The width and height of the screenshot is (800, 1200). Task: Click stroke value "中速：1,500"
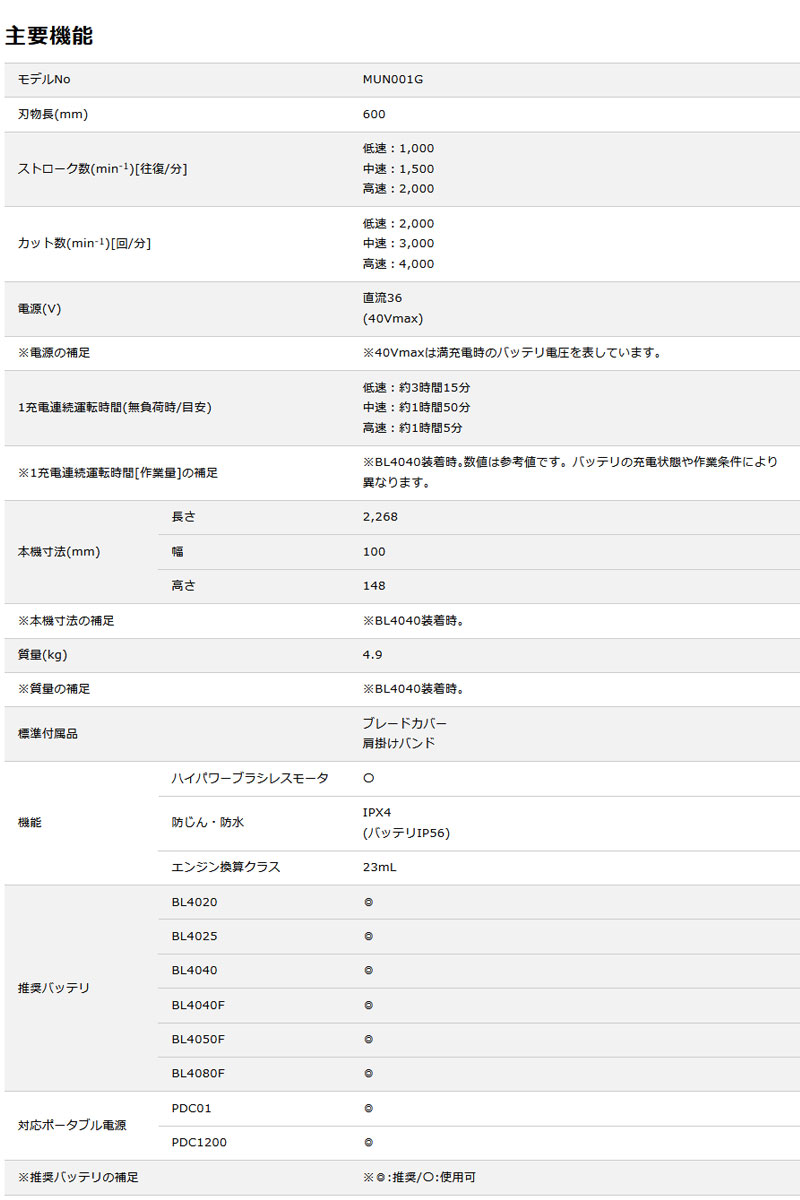pos(399,168)
